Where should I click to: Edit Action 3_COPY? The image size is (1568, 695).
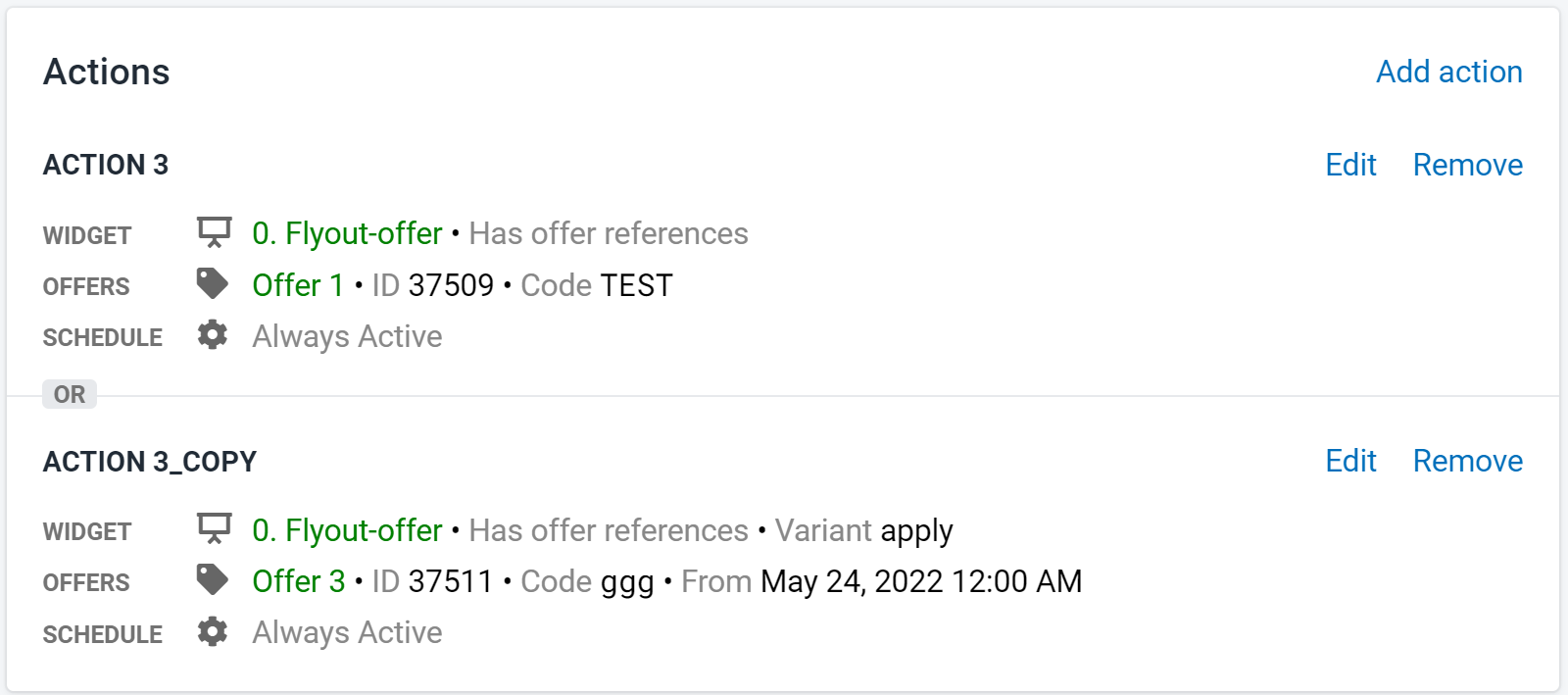click(1350, 461)
